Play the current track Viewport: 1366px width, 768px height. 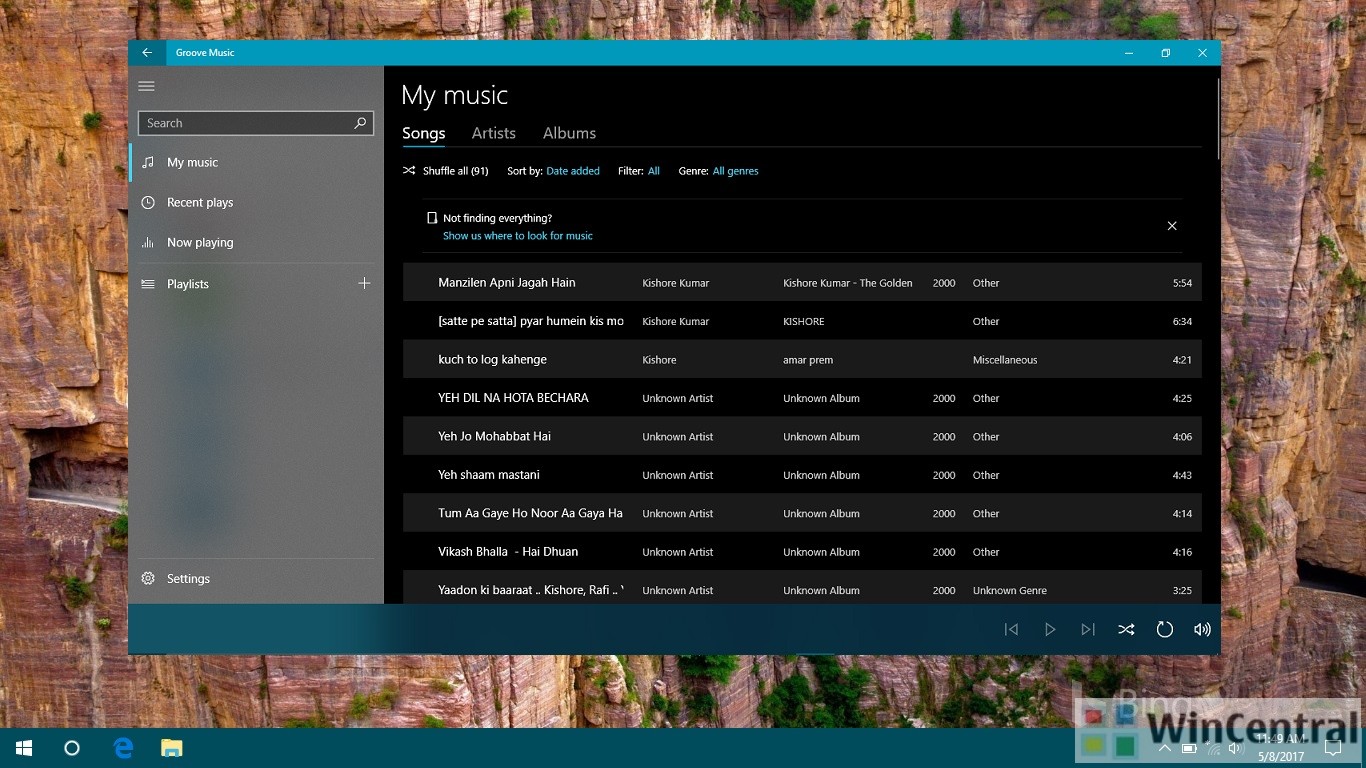click(x=1050, y=629)
